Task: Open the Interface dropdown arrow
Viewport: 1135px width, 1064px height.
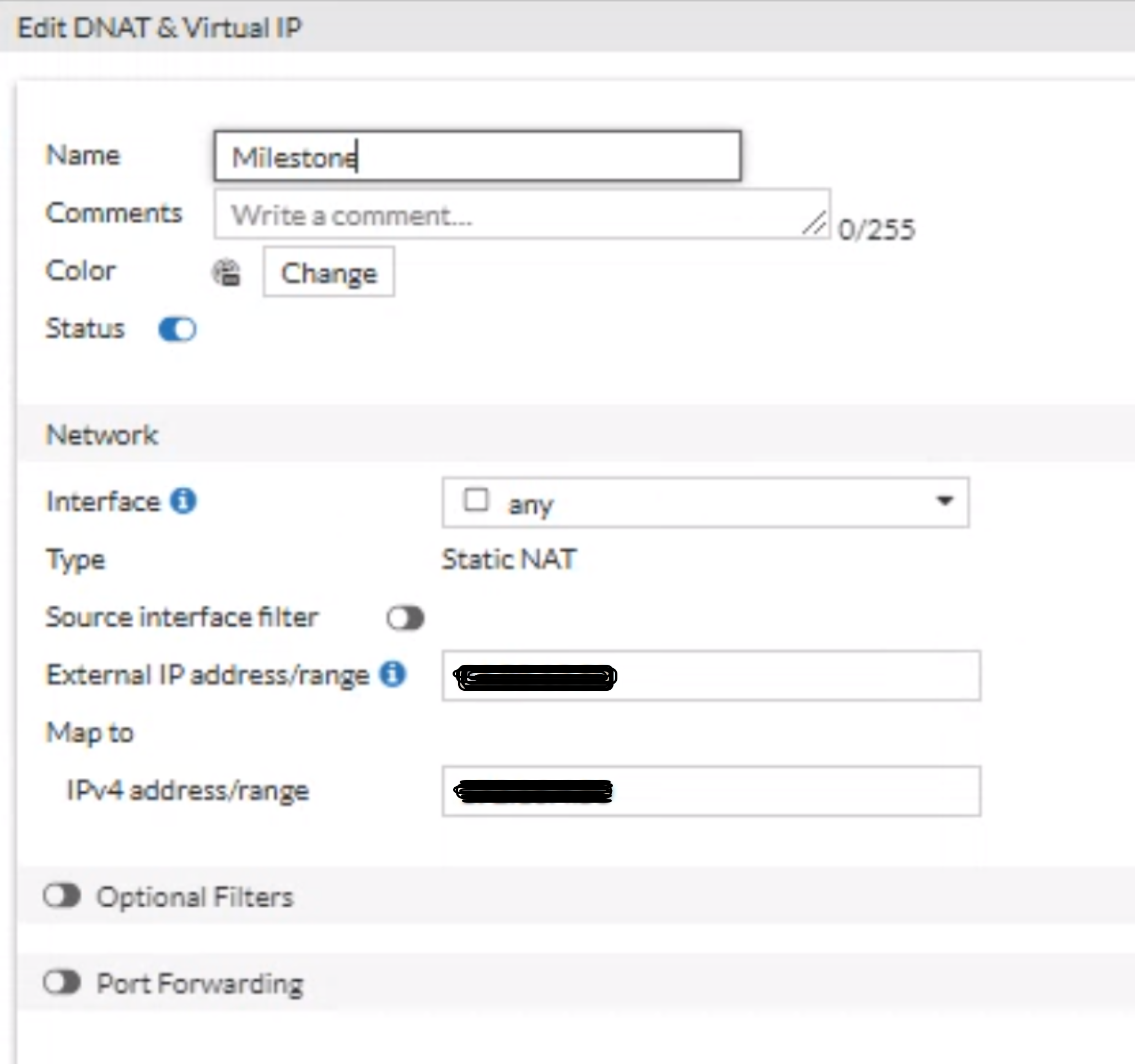Action: [x=944, y=502]
